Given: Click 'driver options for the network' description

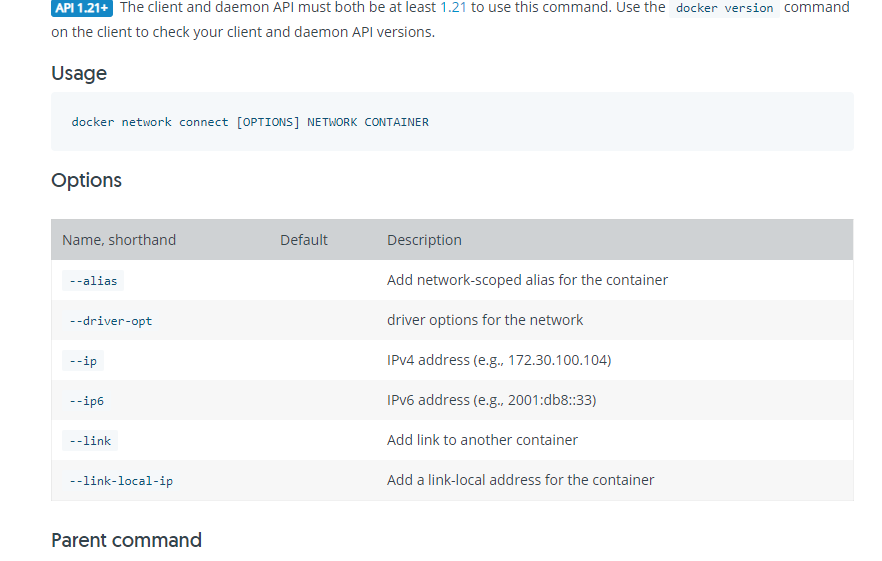Looking at the screenshot, I should coord(485,320).
